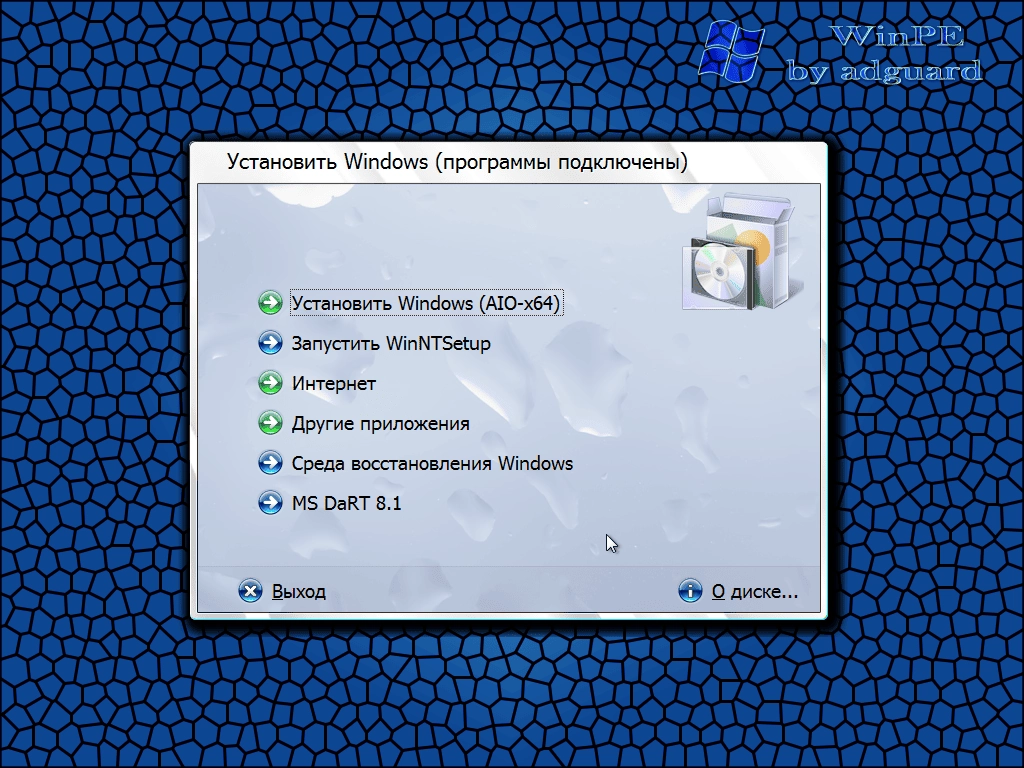The width and height of the screenshot is (1024, 768).
Task: Open Другие приложения submenu
Action: click(380, 424)
